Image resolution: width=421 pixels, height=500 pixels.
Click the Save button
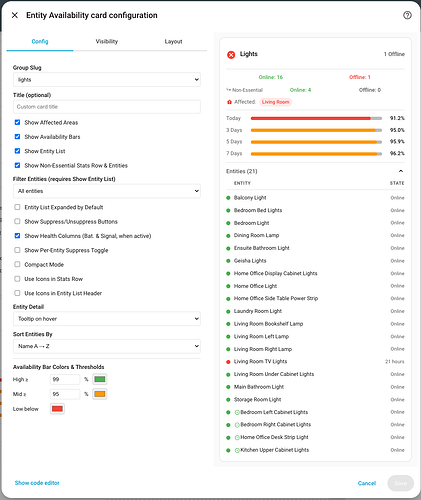coord(401,483)
